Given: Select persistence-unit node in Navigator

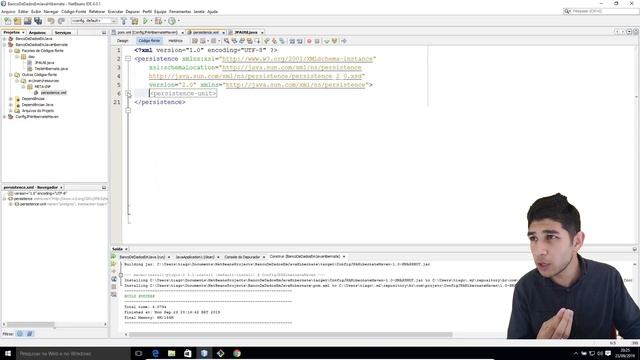Looking at the screenshot, I should [33, 204].
